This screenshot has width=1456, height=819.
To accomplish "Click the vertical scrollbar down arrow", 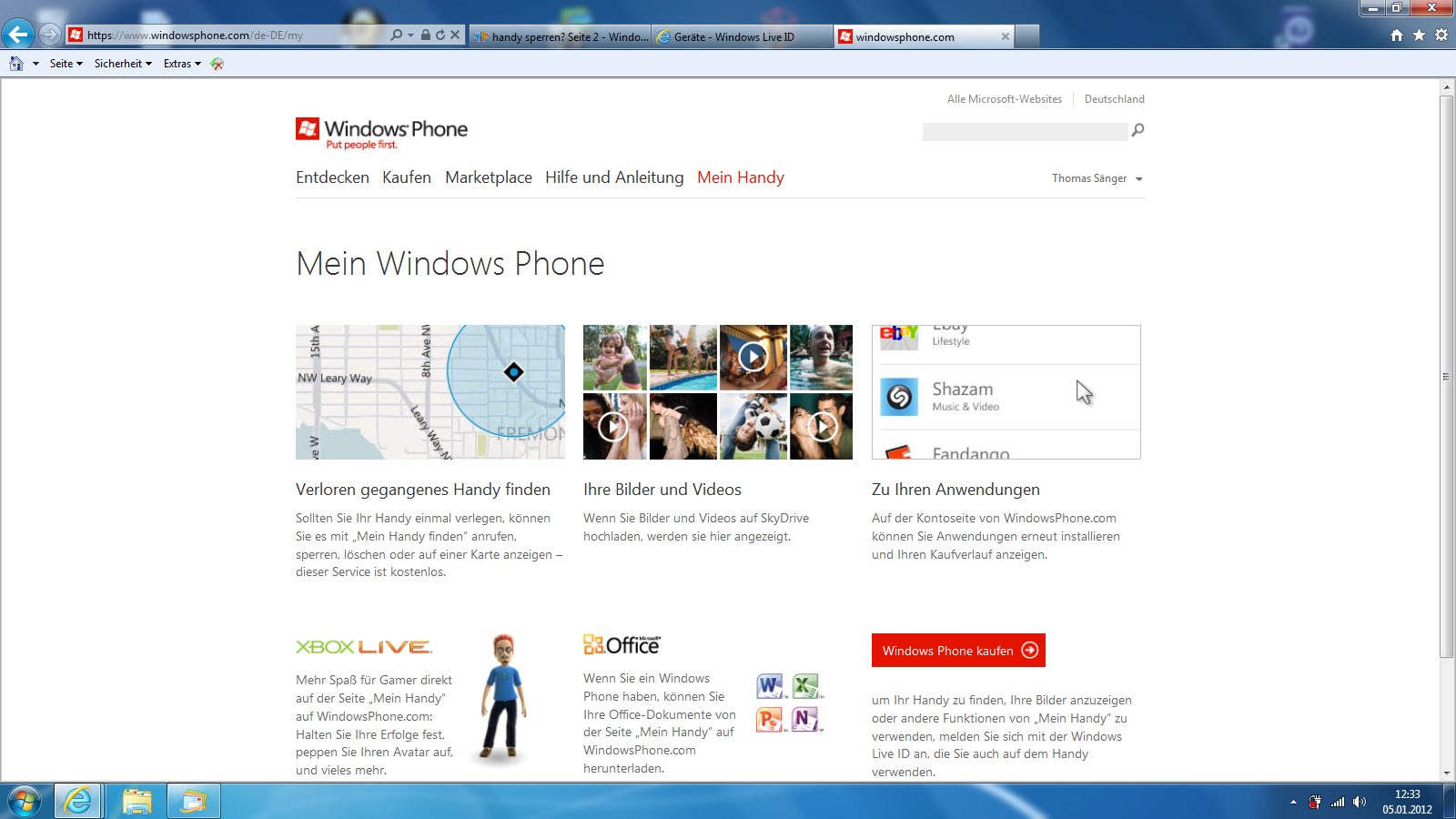I will 1447,773.
